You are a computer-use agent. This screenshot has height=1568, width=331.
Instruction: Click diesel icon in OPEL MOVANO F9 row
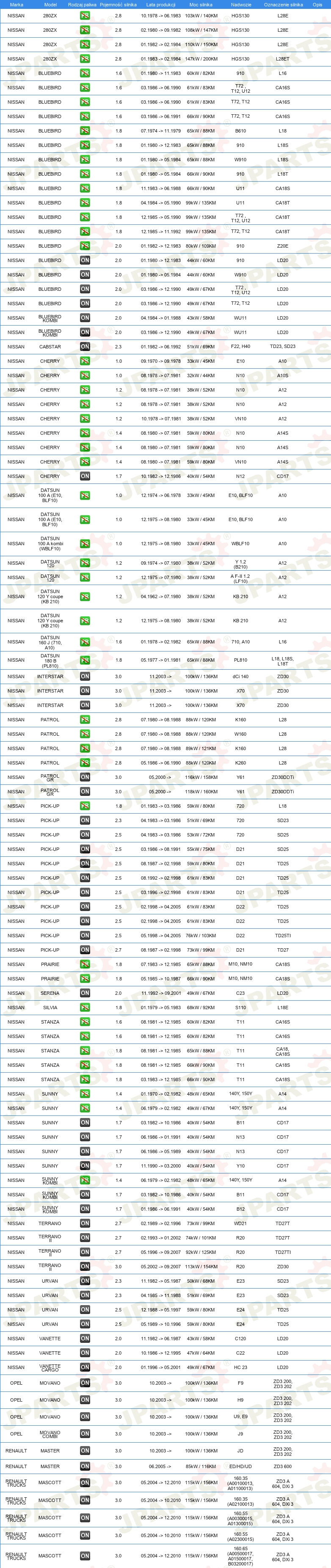(x=85, y=1383)
